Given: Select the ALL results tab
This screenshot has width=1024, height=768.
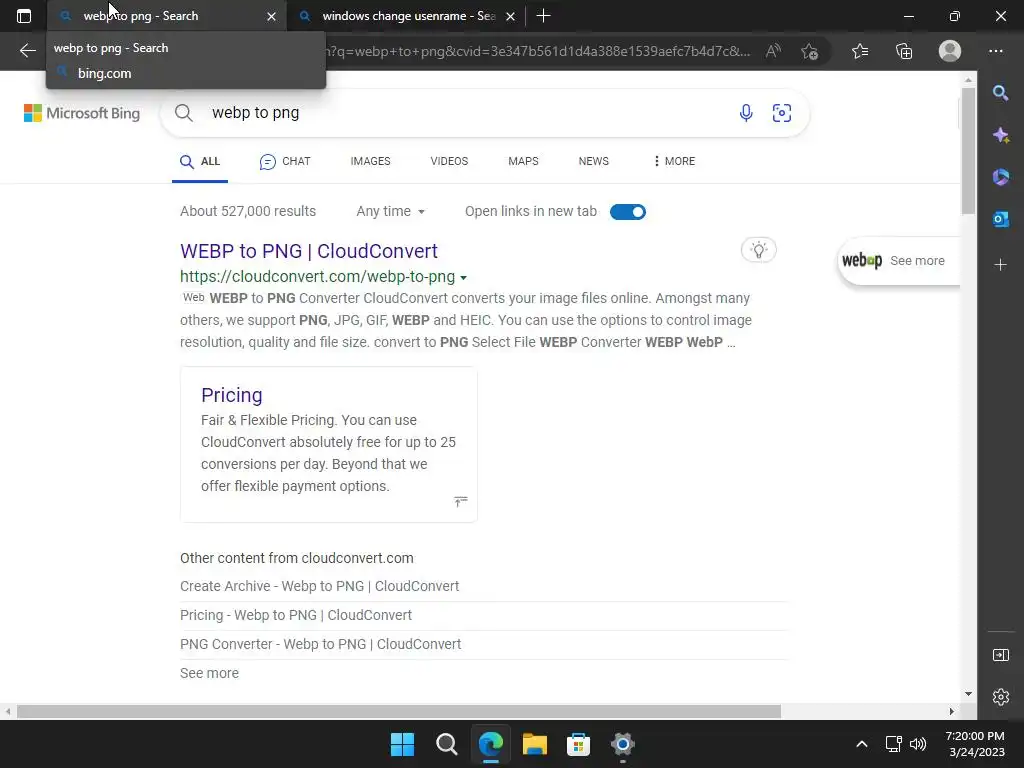Looking at the screenshot, I should pyautogui.click(x=200, y=161).
